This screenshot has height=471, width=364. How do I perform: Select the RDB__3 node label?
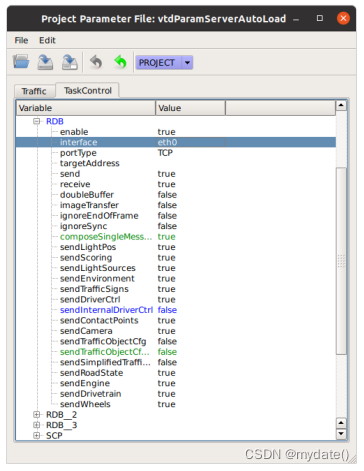[x=61, y=425]
